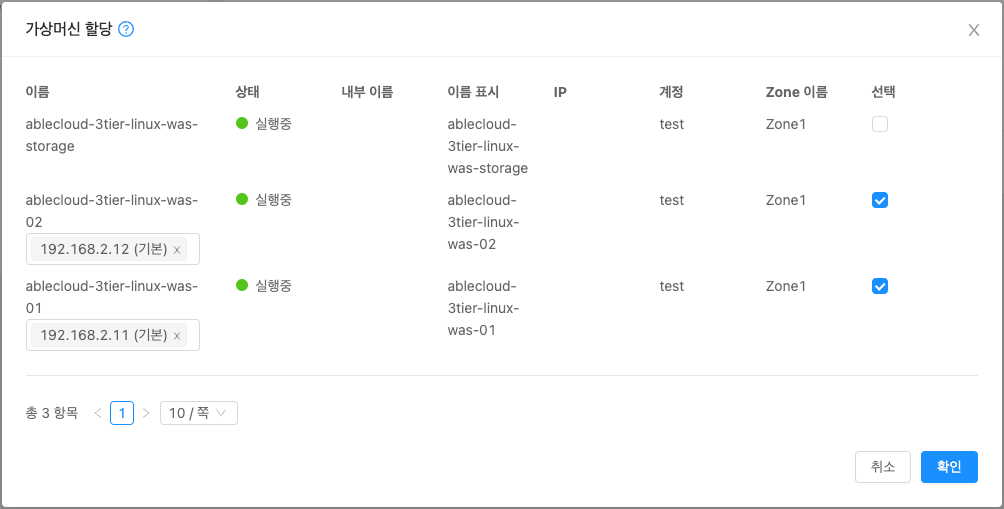
Task: Click the 확인 confirm button
Action: coord(949,467)
